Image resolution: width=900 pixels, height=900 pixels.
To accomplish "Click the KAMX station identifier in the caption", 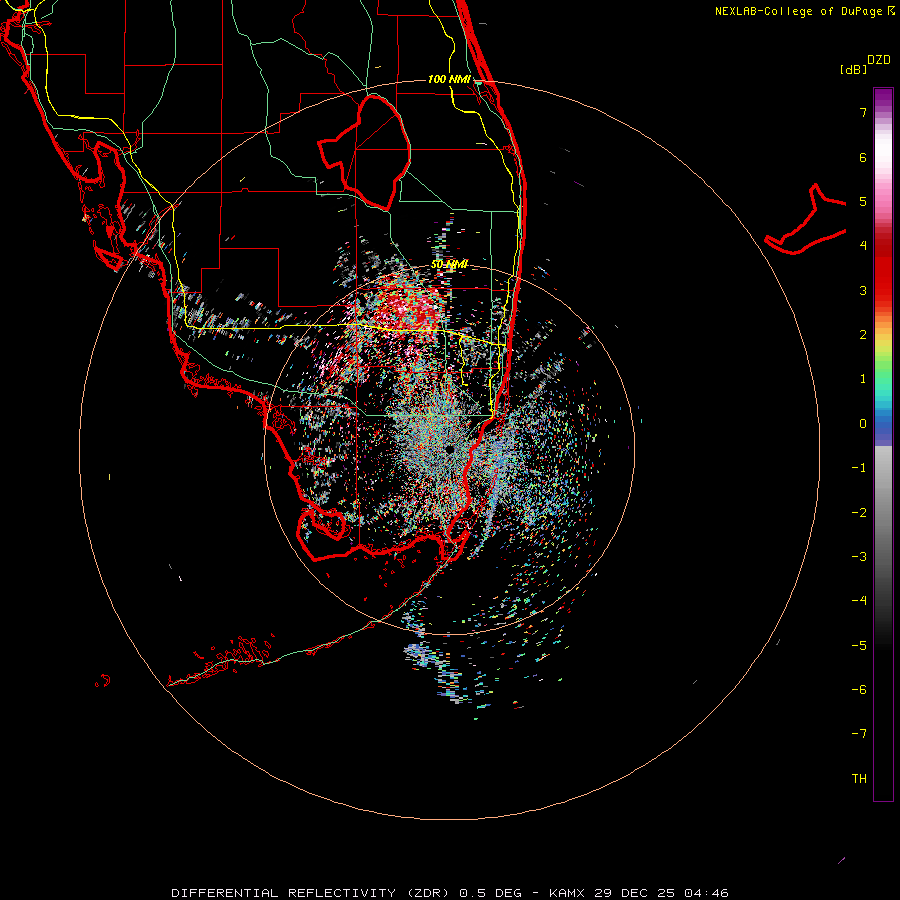I will [x=566, y=893].
